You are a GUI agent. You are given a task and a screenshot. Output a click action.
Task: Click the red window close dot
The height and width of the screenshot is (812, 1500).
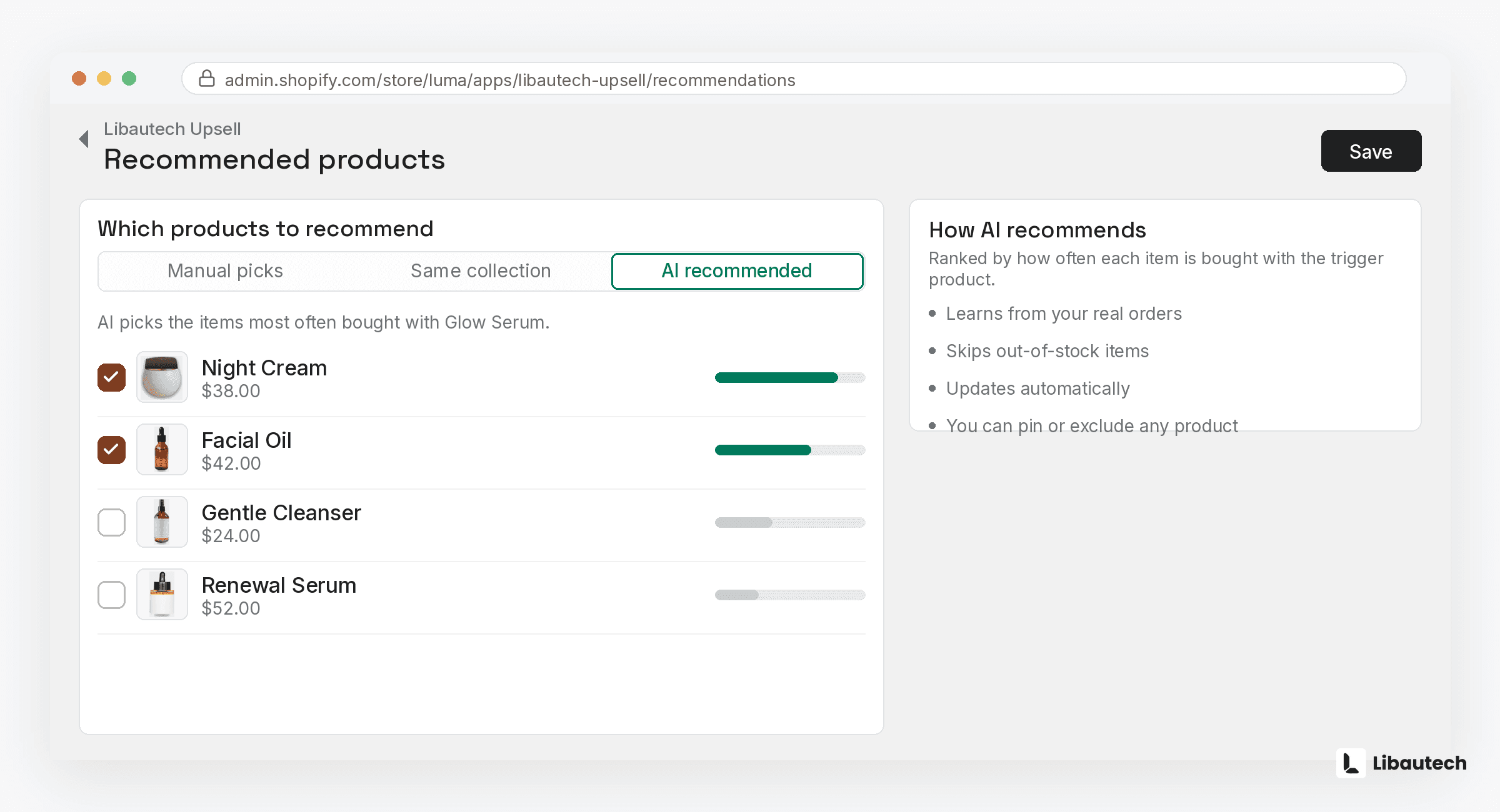coord(79,79)
